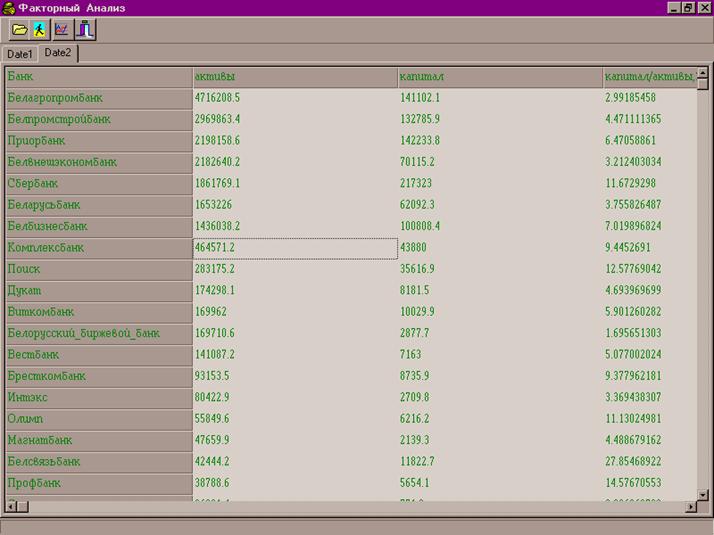Click the Магнатбанк row header
This screenshot has width=714, height=535.
pyautogui.click(x=97, y=441)
